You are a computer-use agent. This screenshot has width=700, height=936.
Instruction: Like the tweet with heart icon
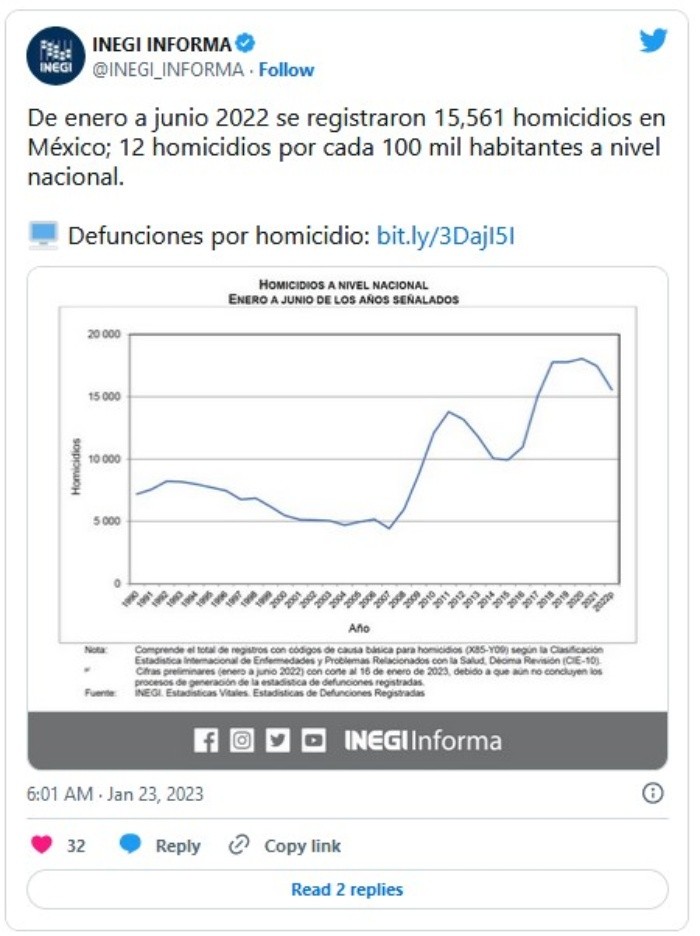(x=42, y=845)
